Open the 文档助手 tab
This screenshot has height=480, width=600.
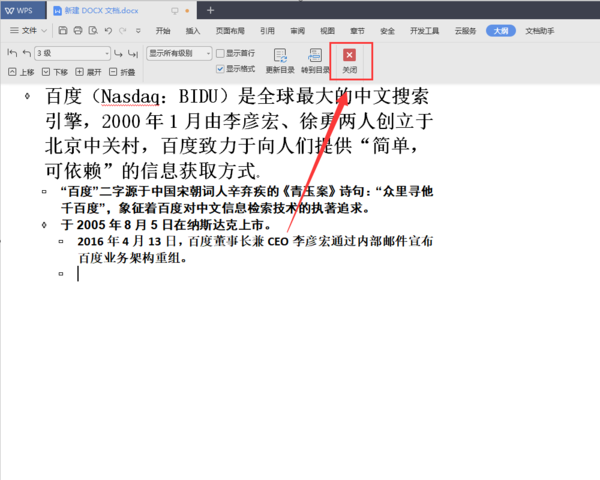tap(540, 31)
